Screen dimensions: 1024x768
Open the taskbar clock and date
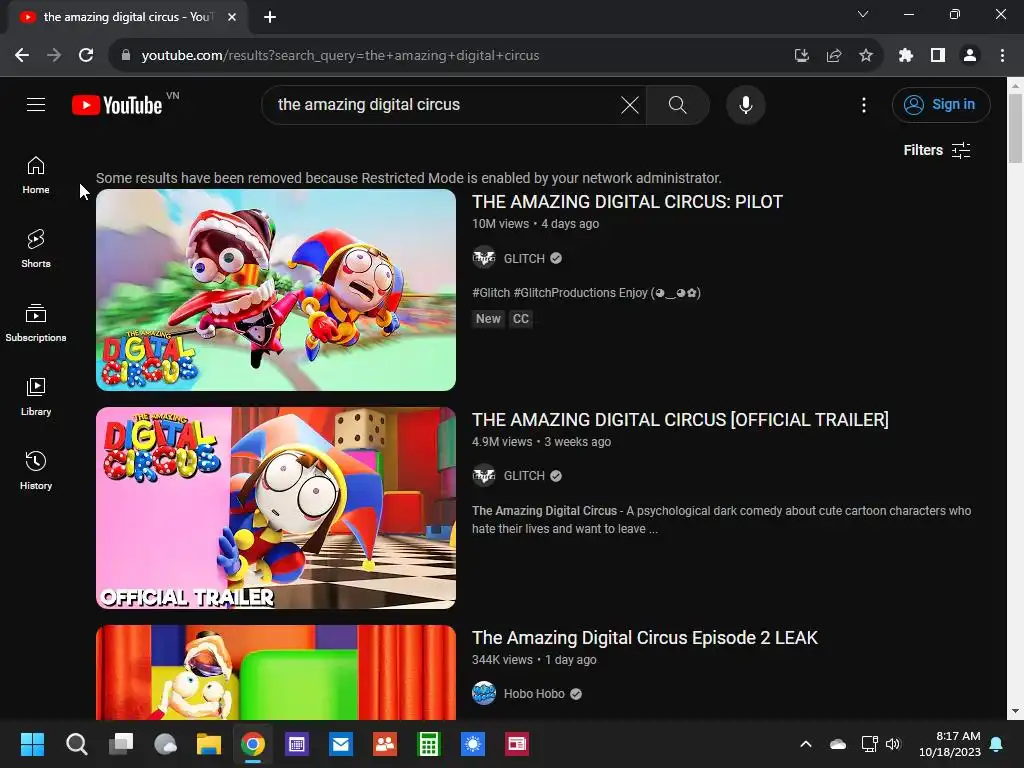point(950,744)
